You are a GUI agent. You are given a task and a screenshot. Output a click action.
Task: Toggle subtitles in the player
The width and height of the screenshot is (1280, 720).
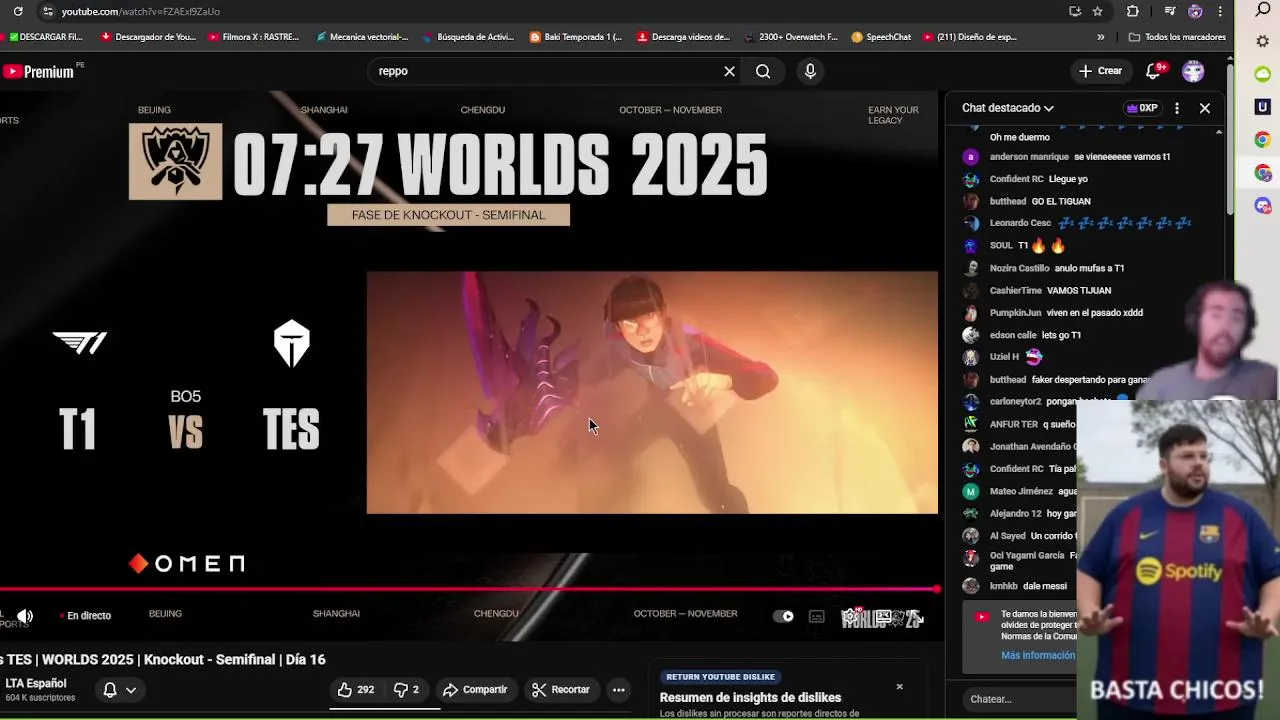click(817, 616)
